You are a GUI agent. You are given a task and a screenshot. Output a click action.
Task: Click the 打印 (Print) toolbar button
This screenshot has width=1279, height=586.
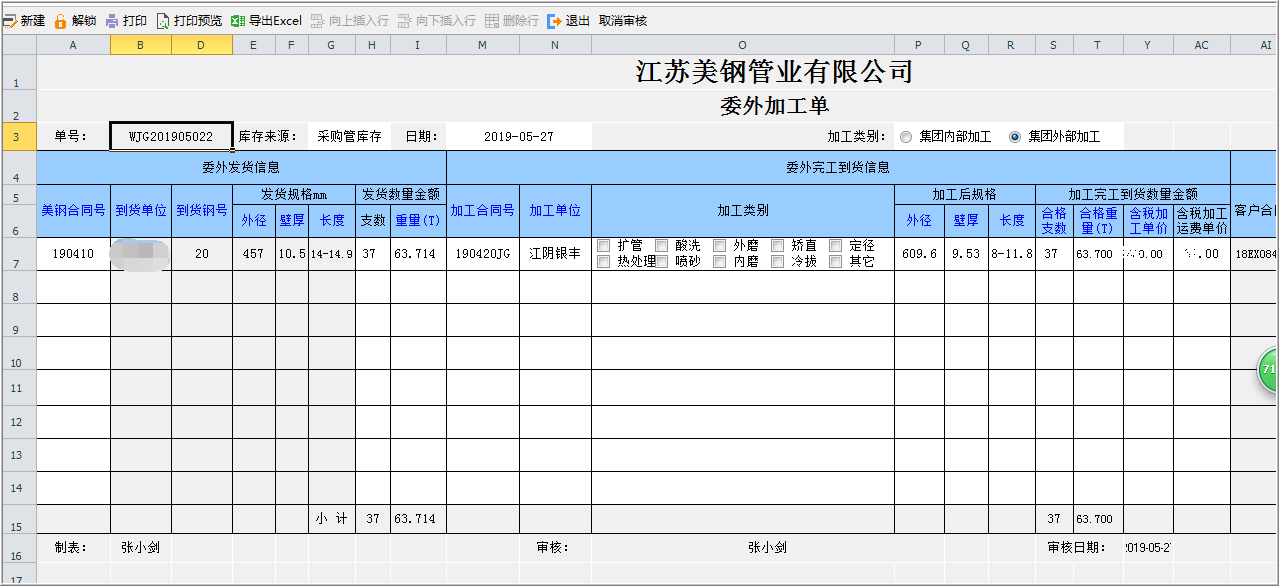(x=126, y=20)
